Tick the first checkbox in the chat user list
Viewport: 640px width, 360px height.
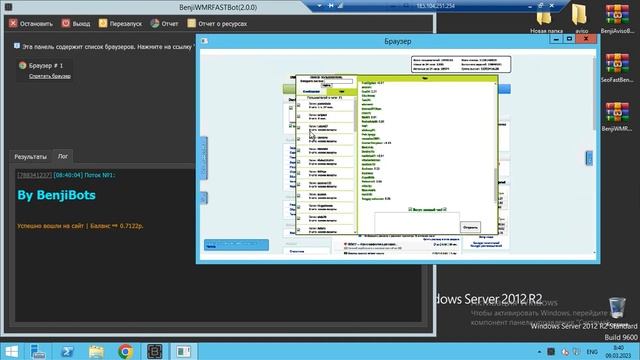(x=299, y=105)
